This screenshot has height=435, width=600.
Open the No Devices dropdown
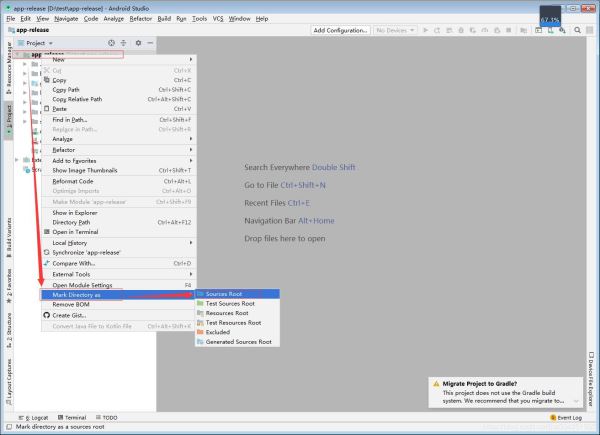(396, 31)
